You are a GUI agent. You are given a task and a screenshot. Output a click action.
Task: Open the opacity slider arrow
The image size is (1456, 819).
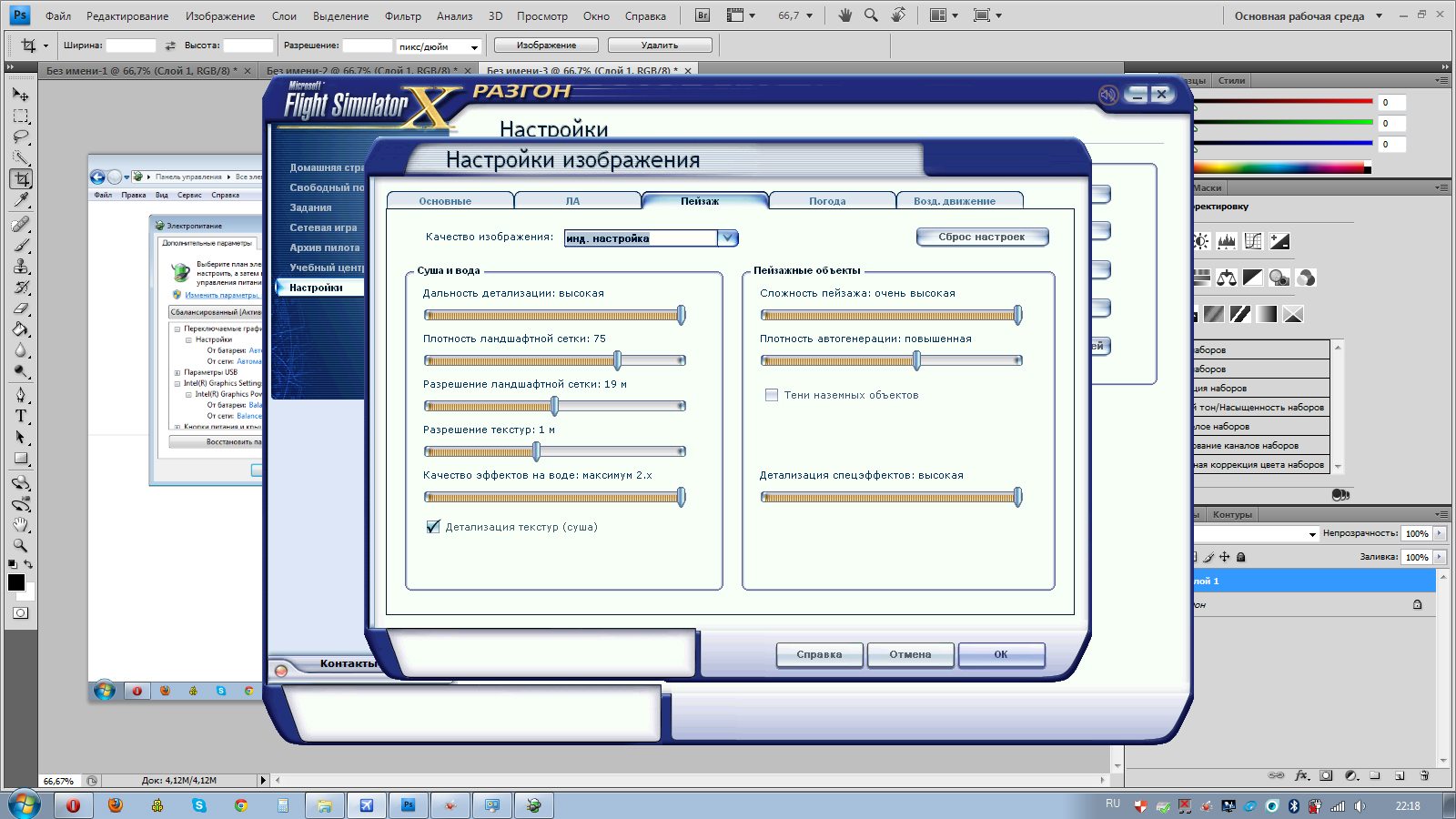tap(1439, 534)
